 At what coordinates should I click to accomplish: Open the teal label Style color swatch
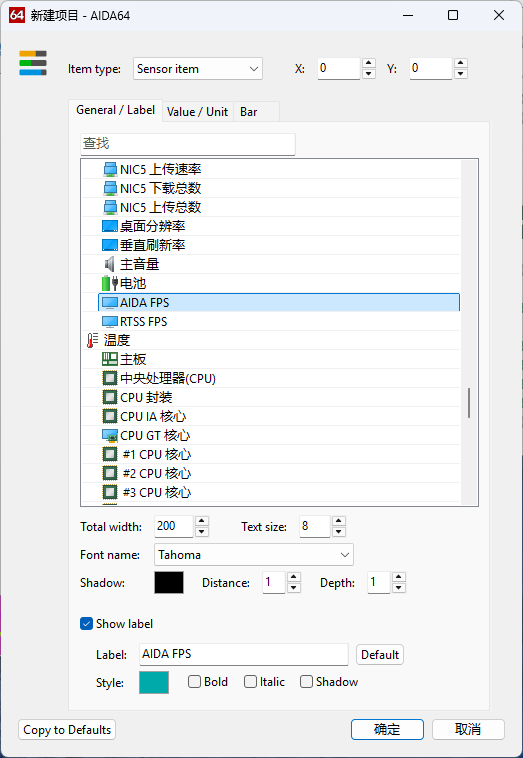tap(154, 683)
